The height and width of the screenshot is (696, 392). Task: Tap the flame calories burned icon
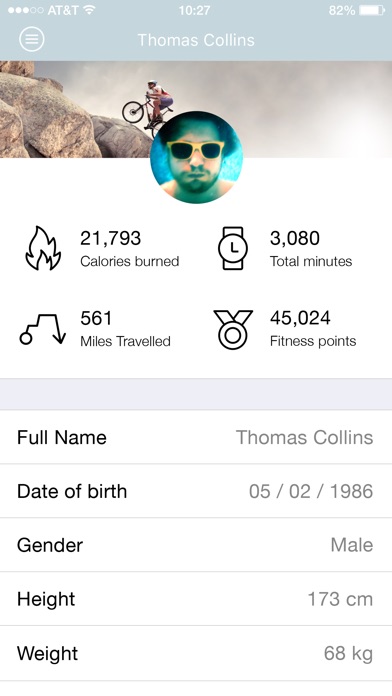[43, 249]
